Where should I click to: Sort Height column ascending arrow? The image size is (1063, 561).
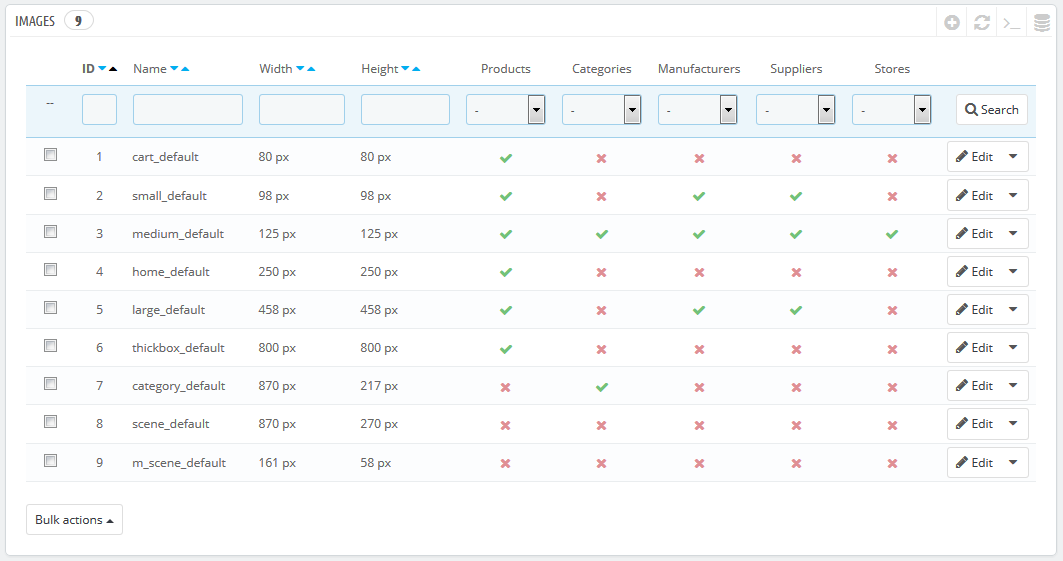[416, 68]
